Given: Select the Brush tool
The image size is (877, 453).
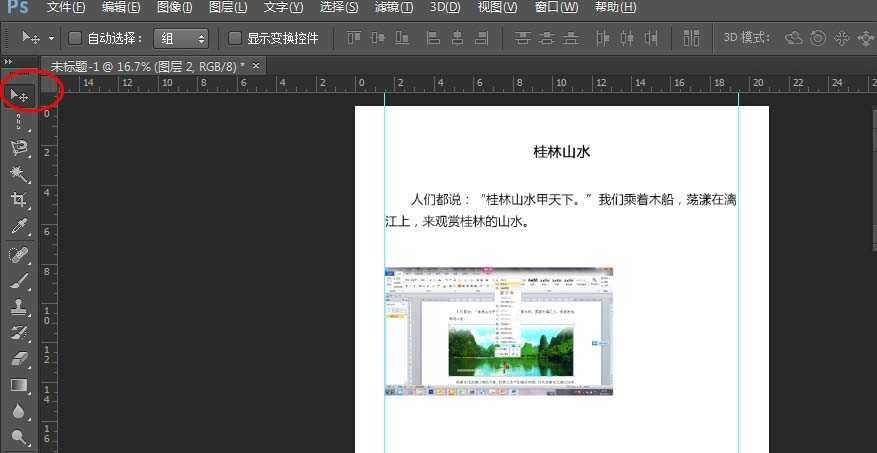Looking at the screenshot, I should click(19, 281).
